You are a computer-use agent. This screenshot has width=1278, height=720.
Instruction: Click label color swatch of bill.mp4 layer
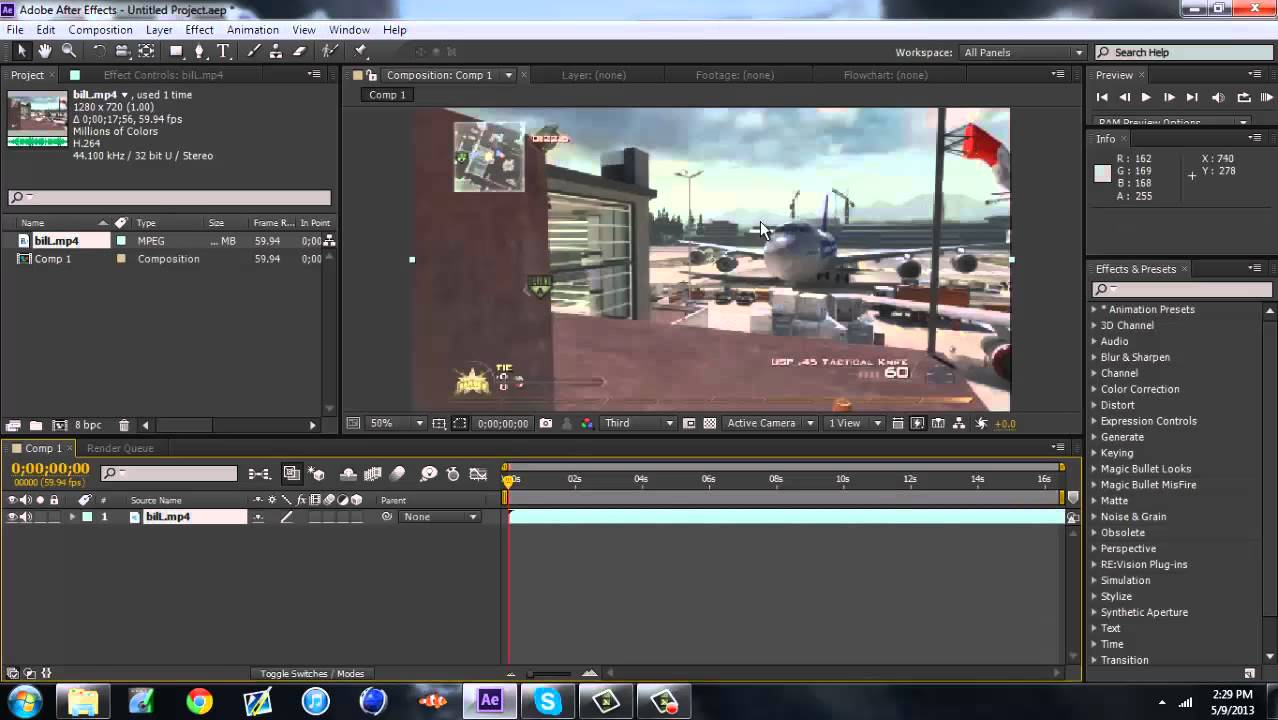point(87,517)
